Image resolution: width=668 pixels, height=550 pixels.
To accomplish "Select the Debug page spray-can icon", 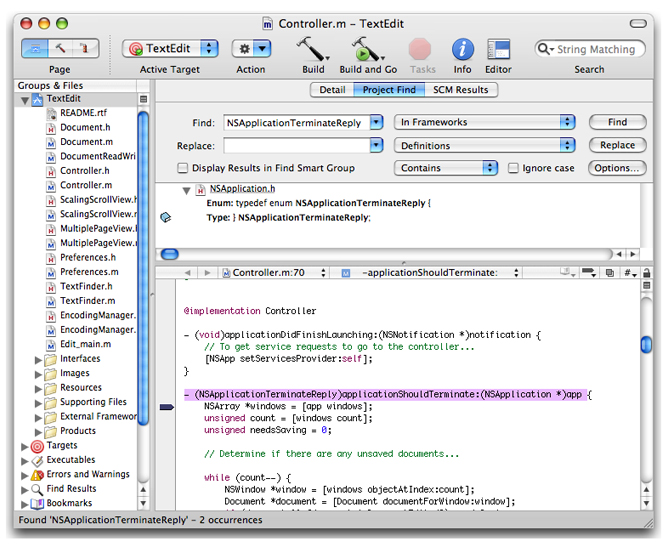I will (85, 49).
